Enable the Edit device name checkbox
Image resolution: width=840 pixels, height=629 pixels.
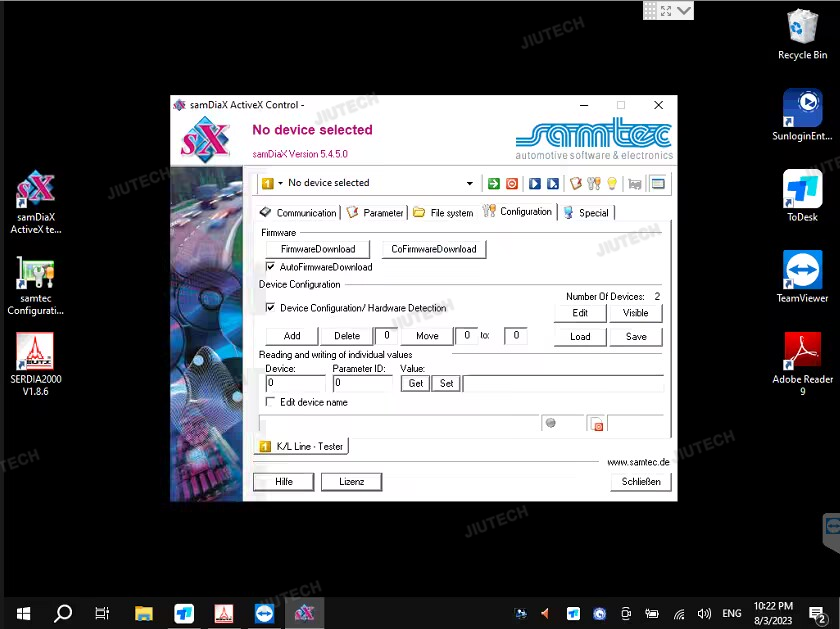[271, 402]
